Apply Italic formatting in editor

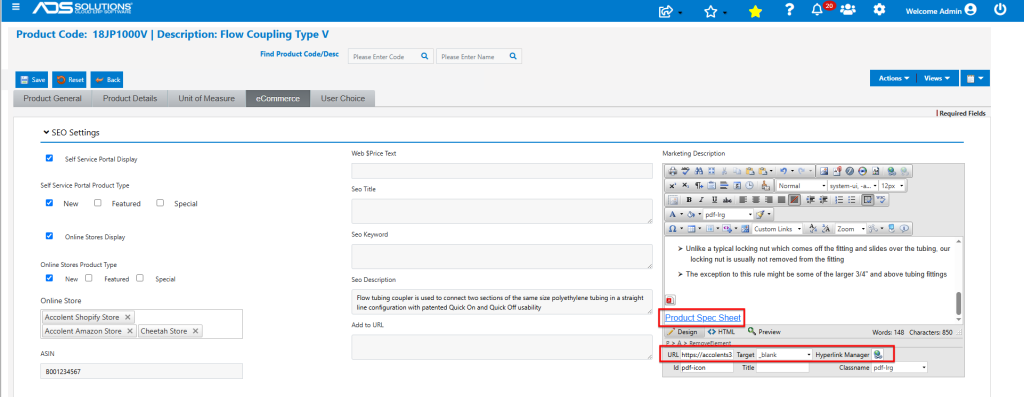pos(701,200)
